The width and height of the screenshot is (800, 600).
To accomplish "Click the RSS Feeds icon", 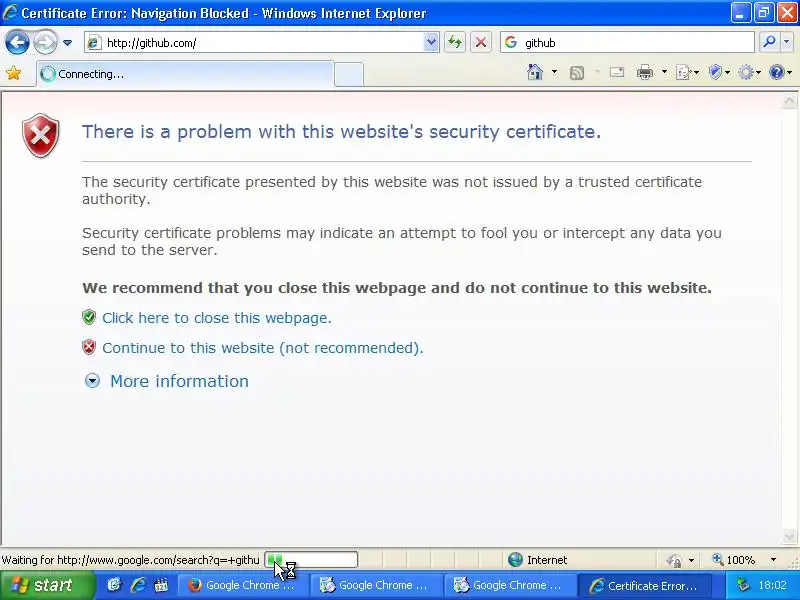I will point(577,73).
